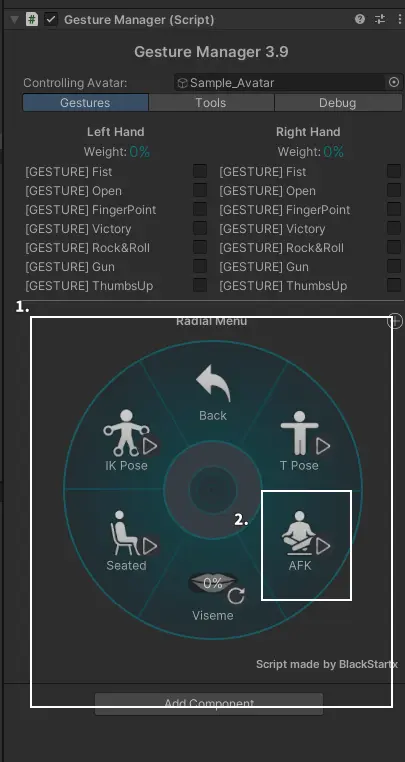Enable Left Hand Gun gesture checkbox
This screenshot has height=762, width=405.
pyautogui.click(x=200, y=266)
